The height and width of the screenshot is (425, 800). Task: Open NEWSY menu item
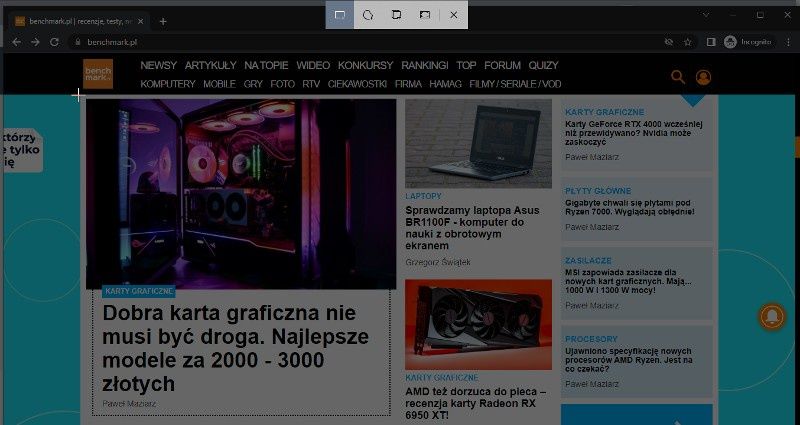pos(159,65)
